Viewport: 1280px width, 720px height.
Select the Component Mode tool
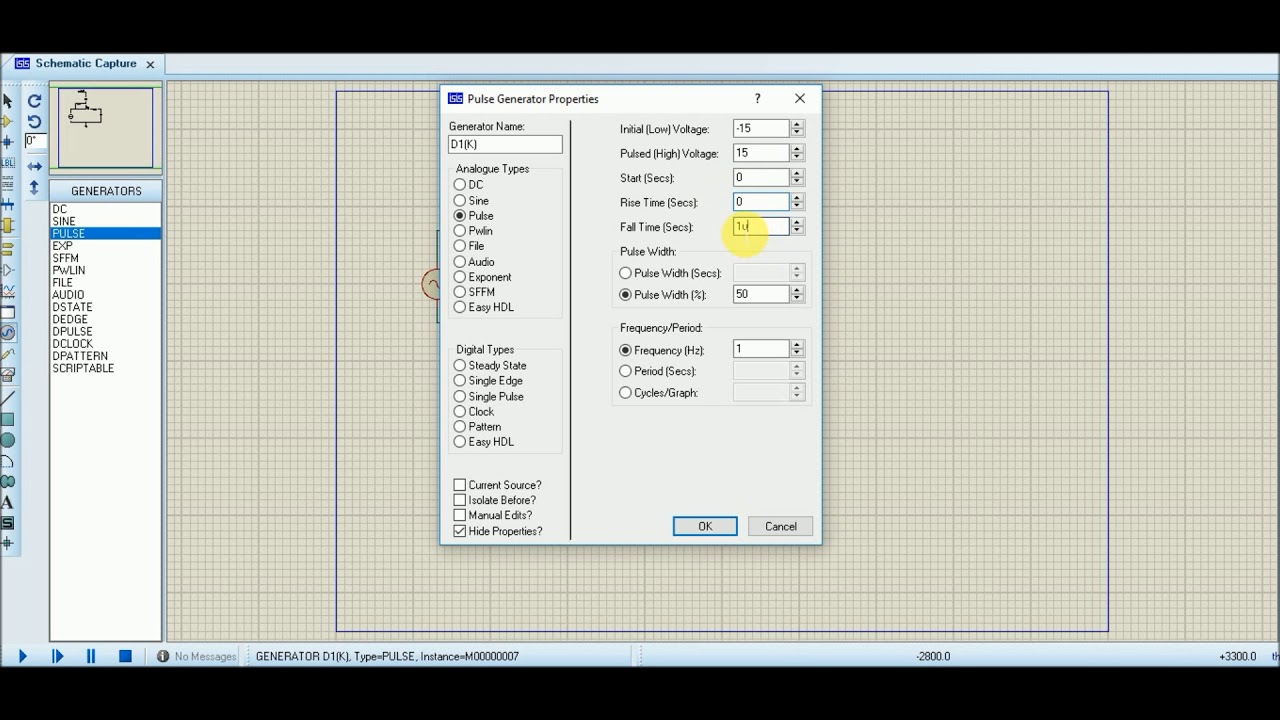point(8,121)
